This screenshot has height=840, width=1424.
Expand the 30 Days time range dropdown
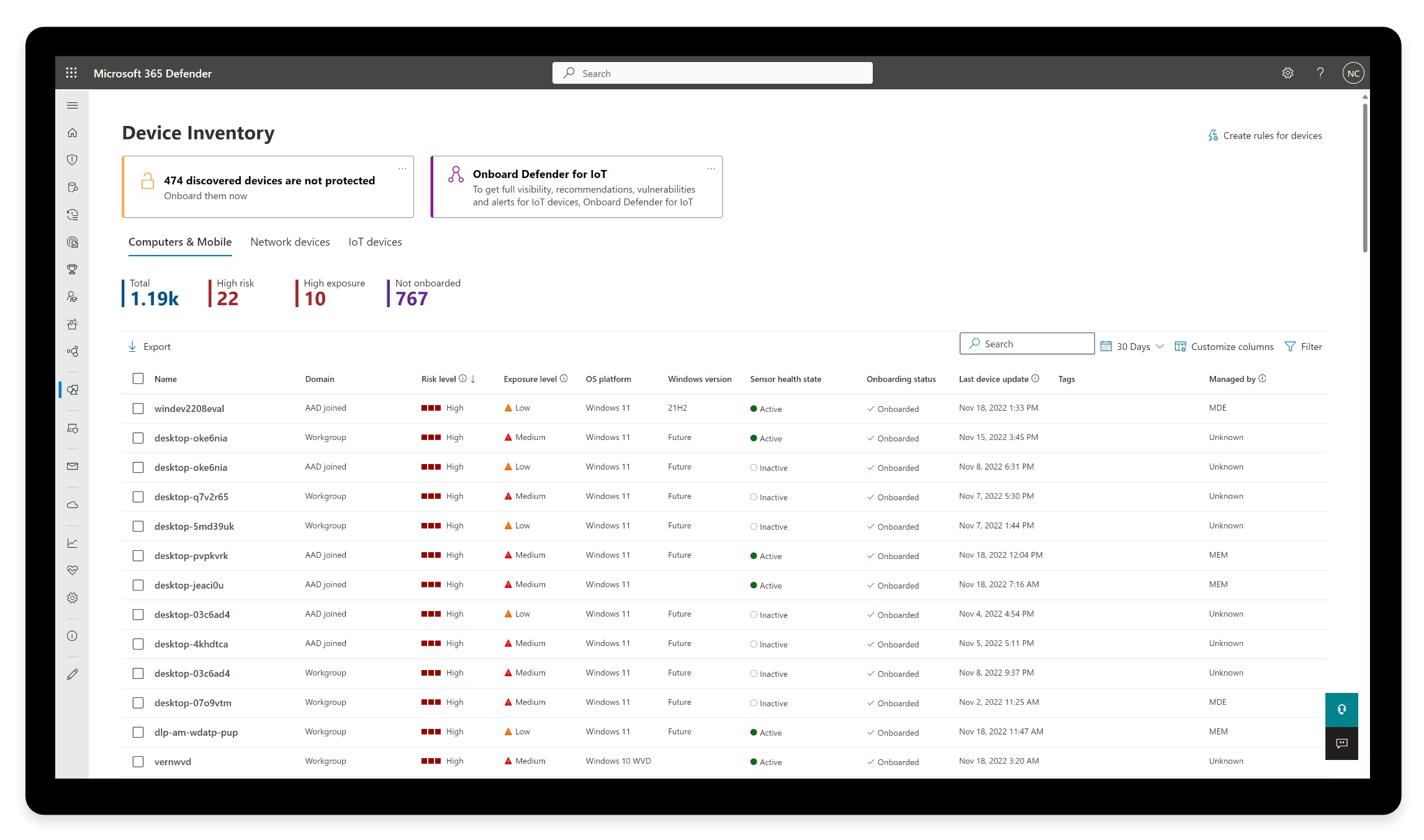[1132, 346]
